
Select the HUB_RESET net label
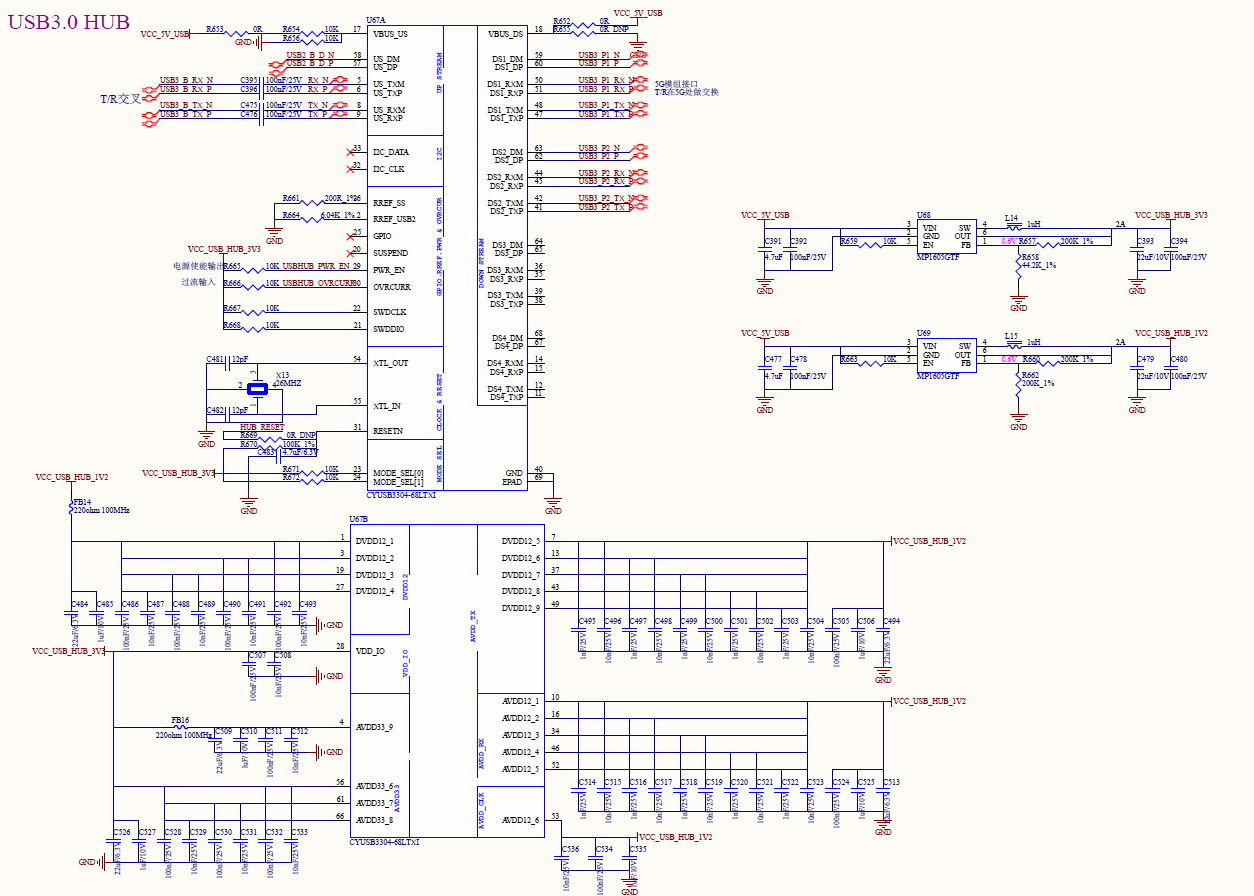tap(262, 427)
